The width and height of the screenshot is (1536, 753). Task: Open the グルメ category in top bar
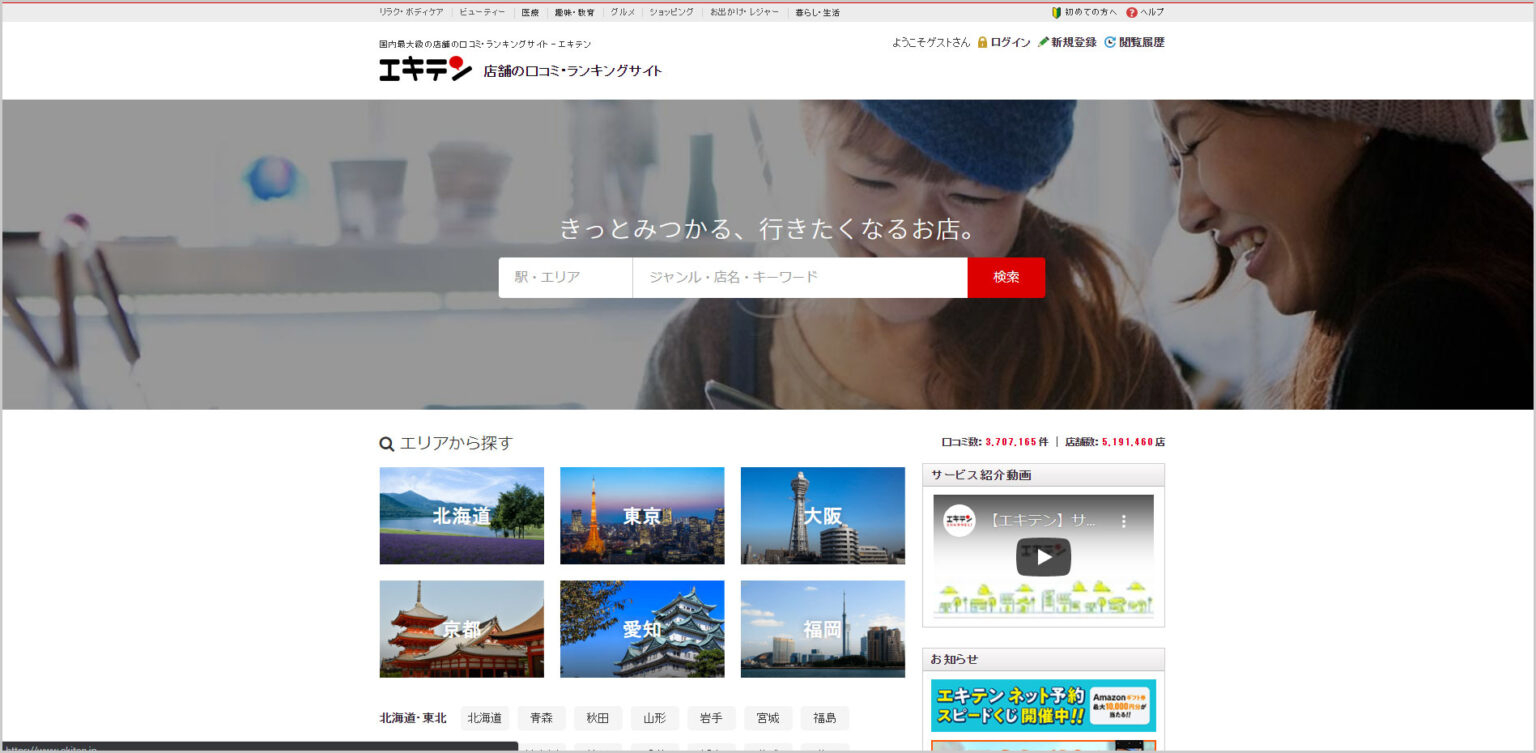pyautogui.click(x=623, y=12)
